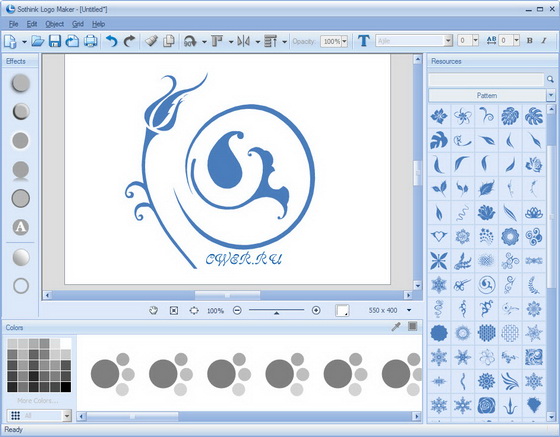
Task: Open the color filter All dropdown
Action: (67, 416)
